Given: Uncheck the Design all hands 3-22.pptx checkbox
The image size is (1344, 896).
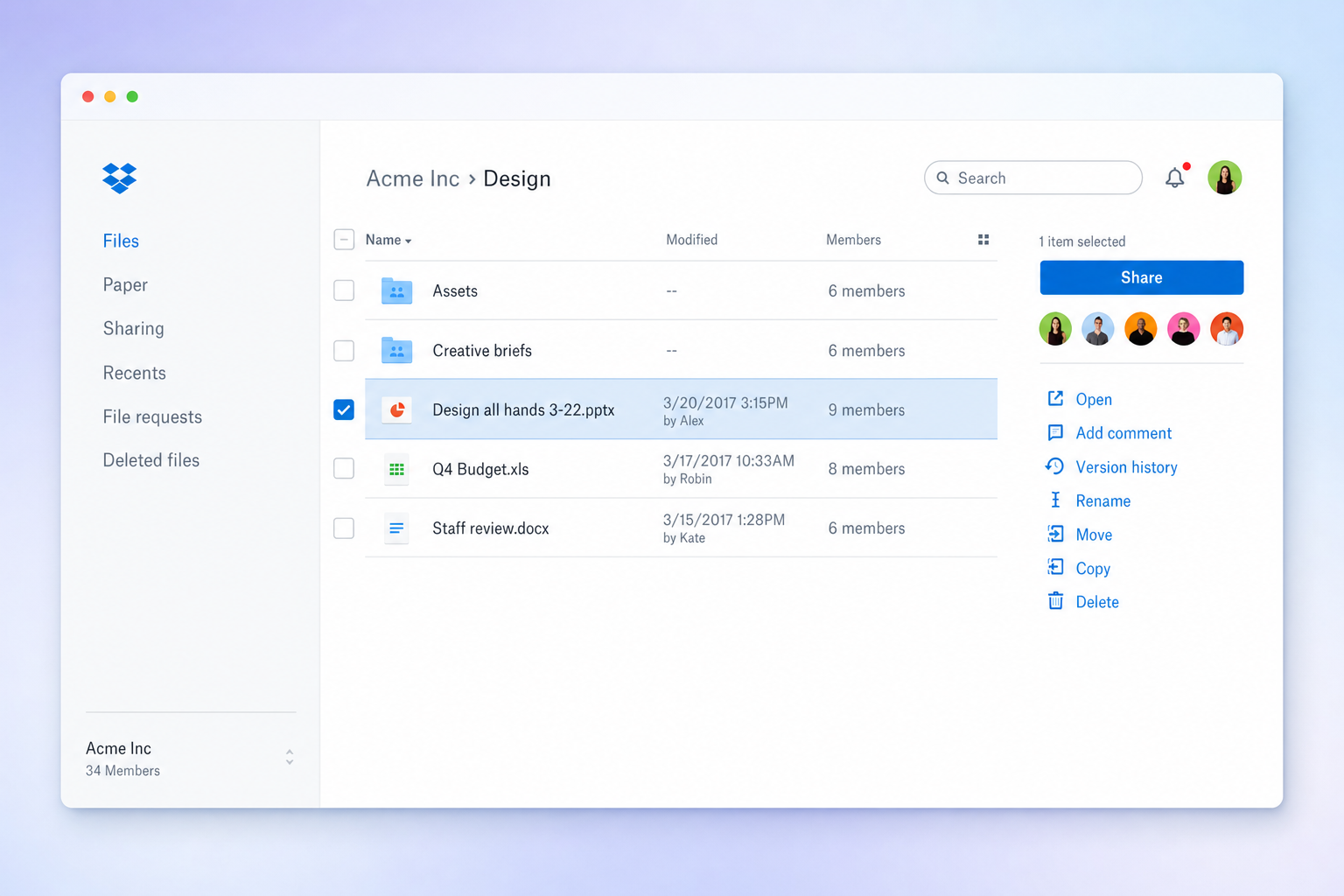Looking at the screenshot, I should [344, 409].
